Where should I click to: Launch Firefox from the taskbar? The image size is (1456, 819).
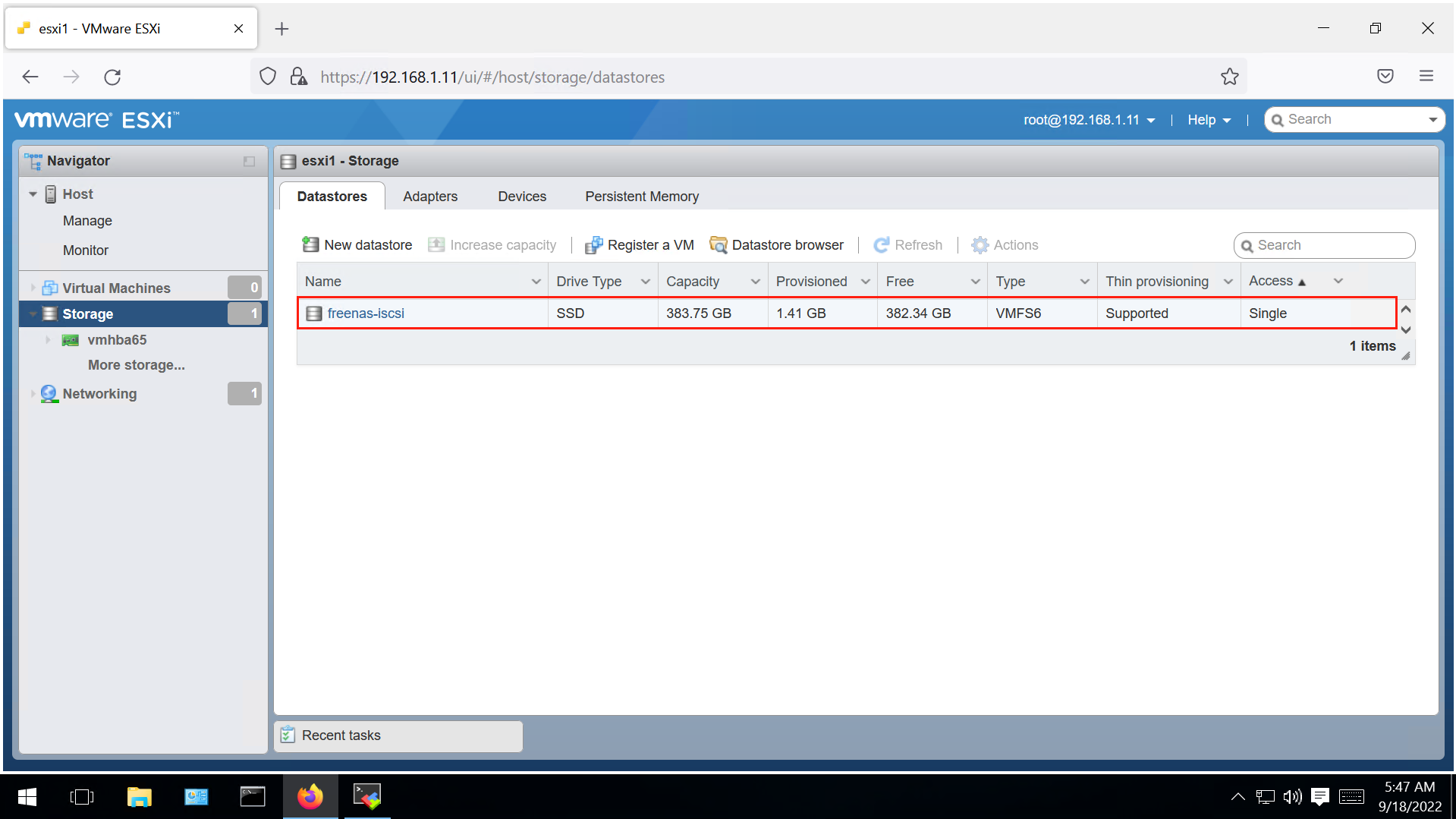tap(310, 796)
